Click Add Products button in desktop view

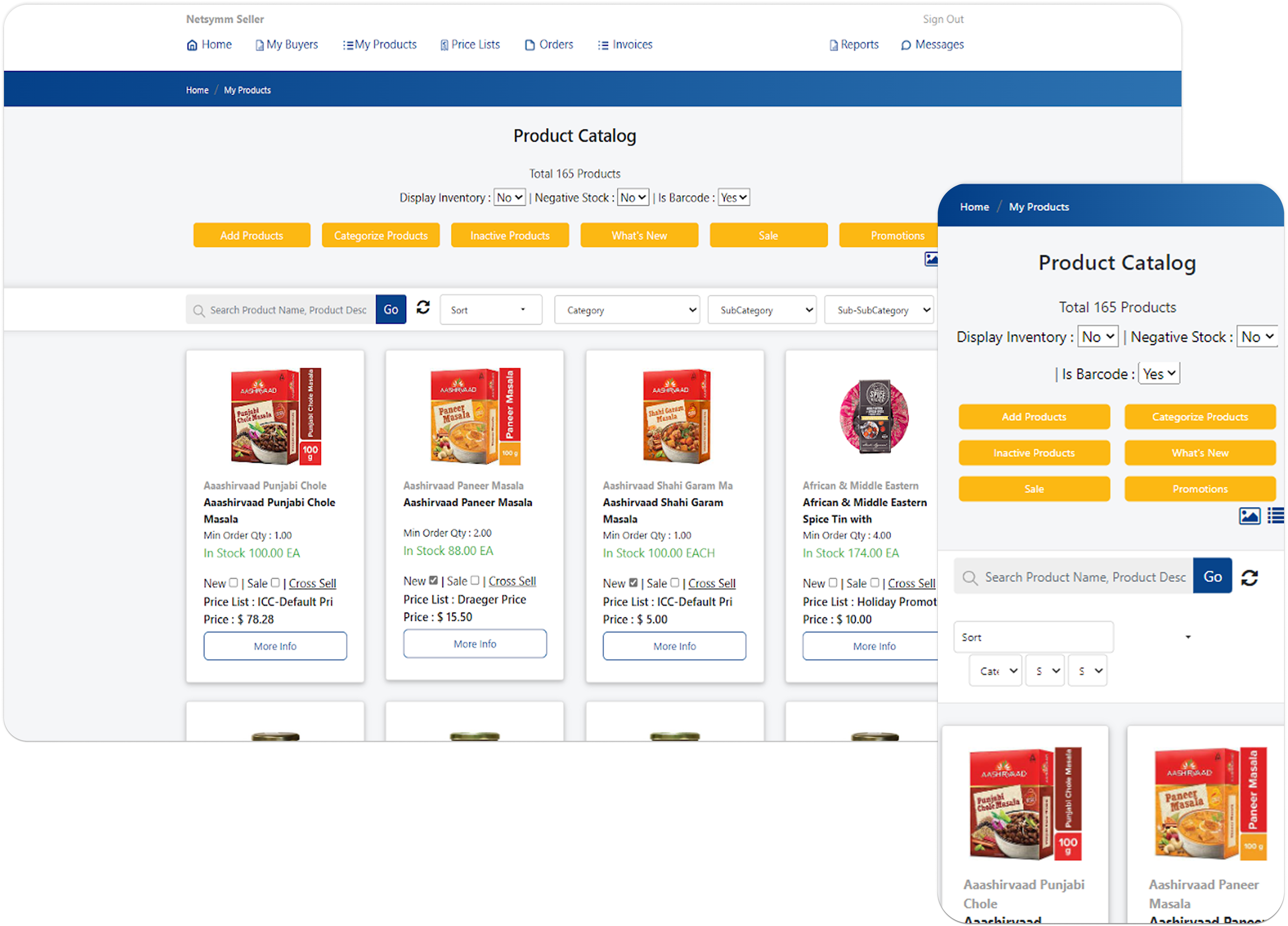coord(252,235)
